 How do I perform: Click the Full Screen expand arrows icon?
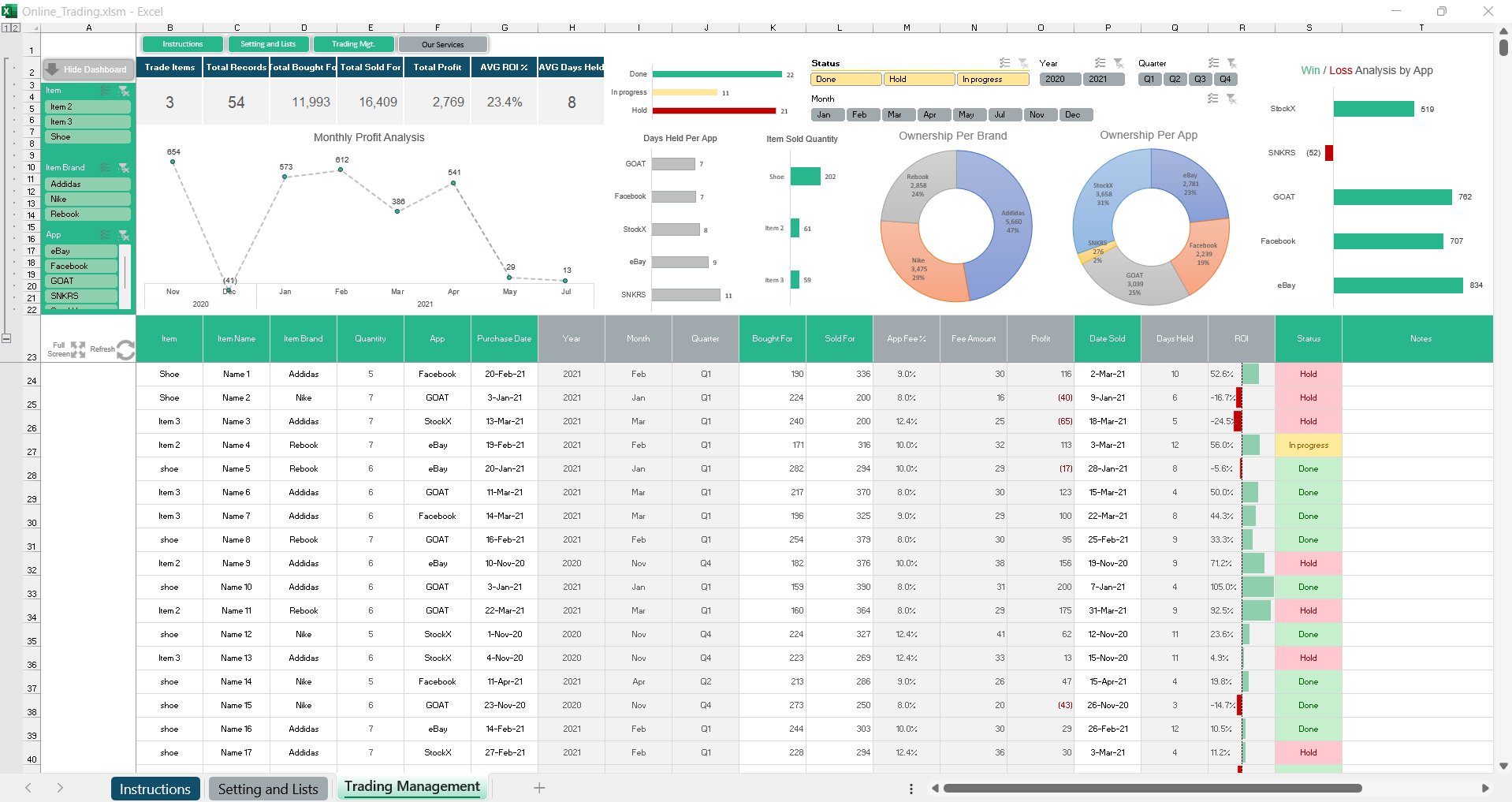pos(77,349)
